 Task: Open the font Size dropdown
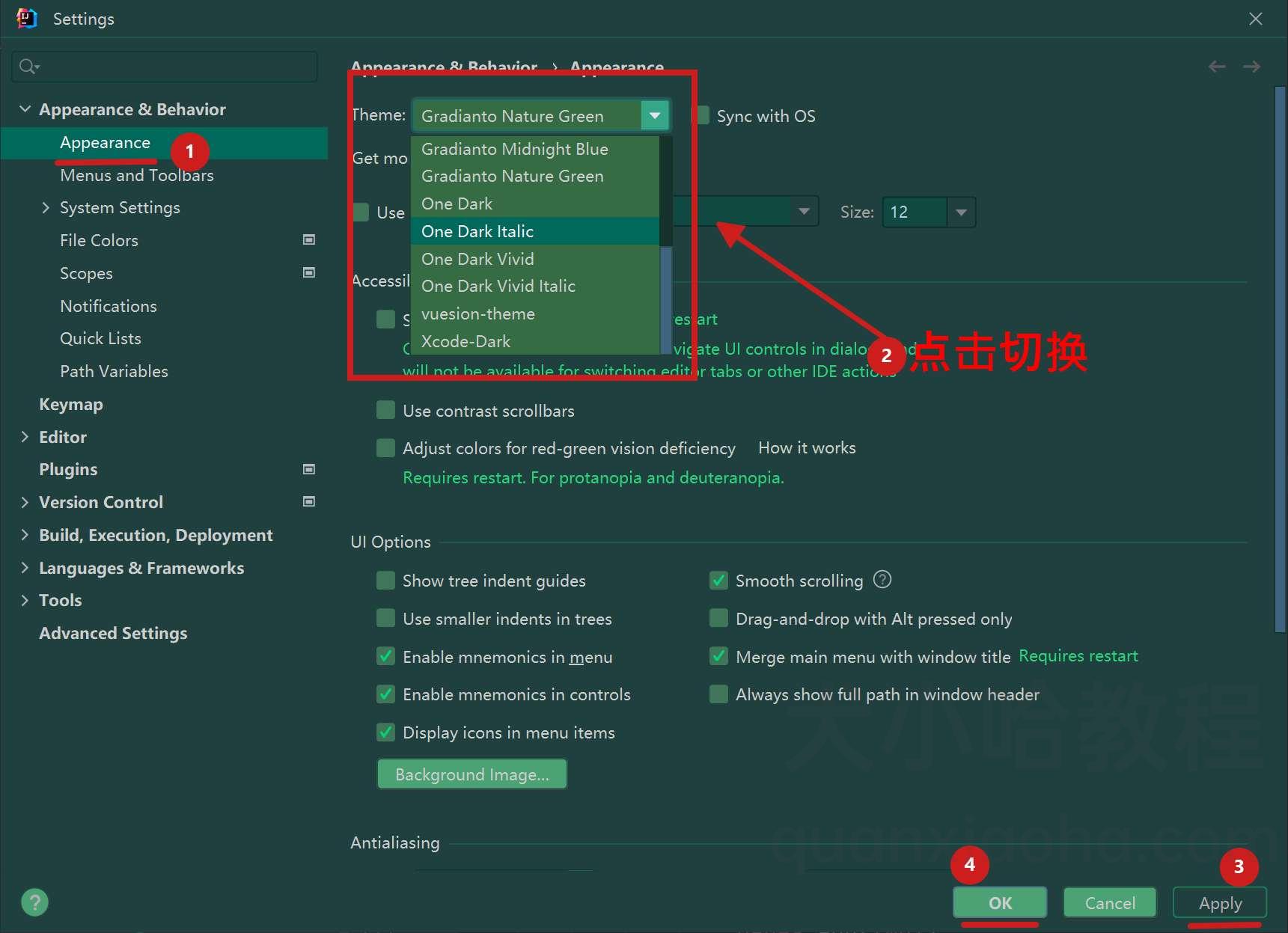[961, 212]
